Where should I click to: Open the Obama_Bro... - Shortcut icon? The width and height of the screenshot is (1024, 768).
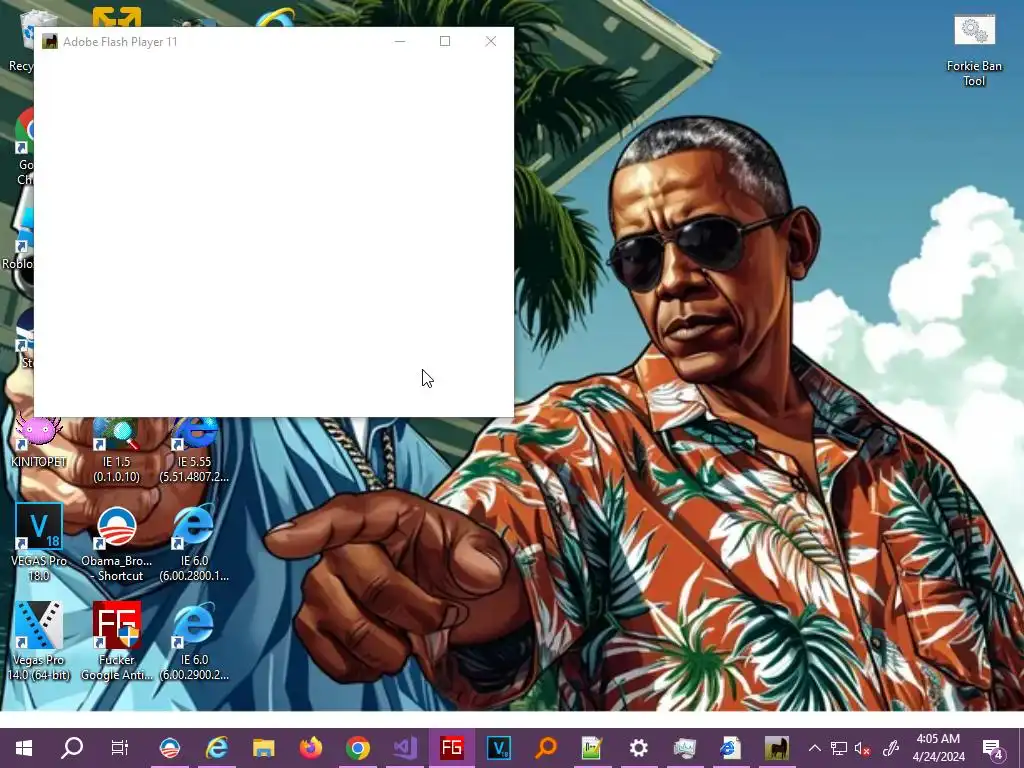(116, 543)
